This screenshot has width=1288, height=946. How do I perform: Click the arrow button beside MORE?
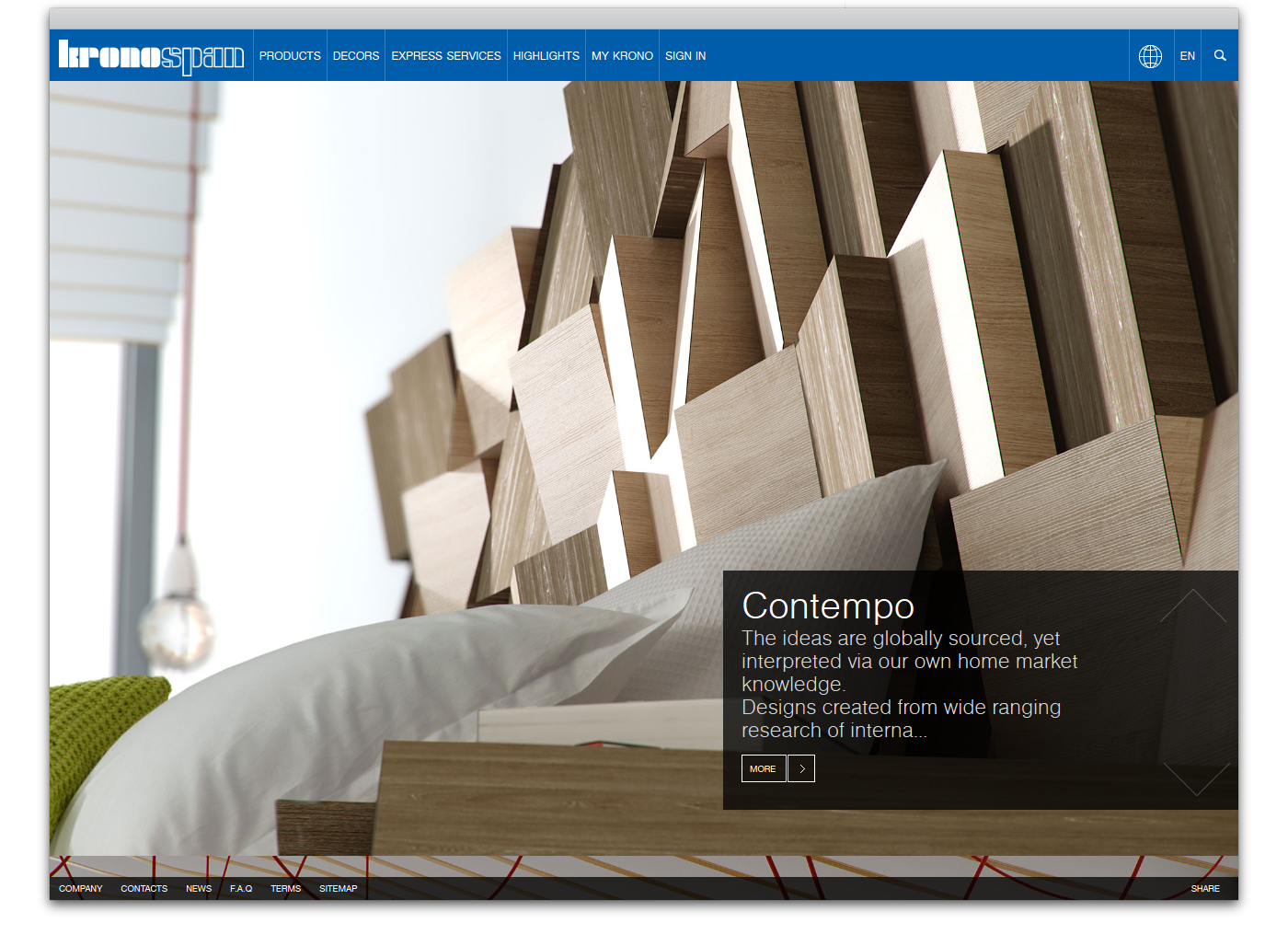tap(801, 768)
